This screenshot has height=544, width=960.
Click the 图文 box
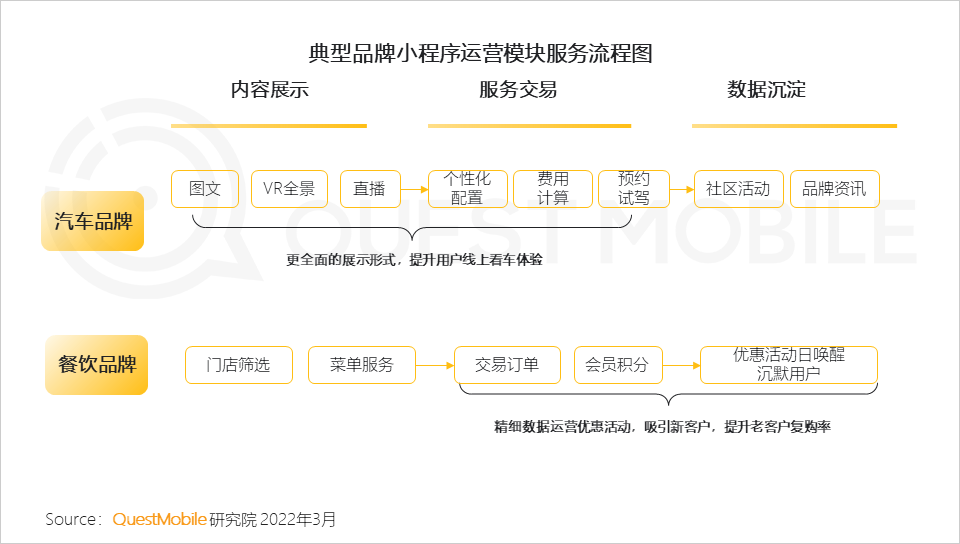pos(205,189)
